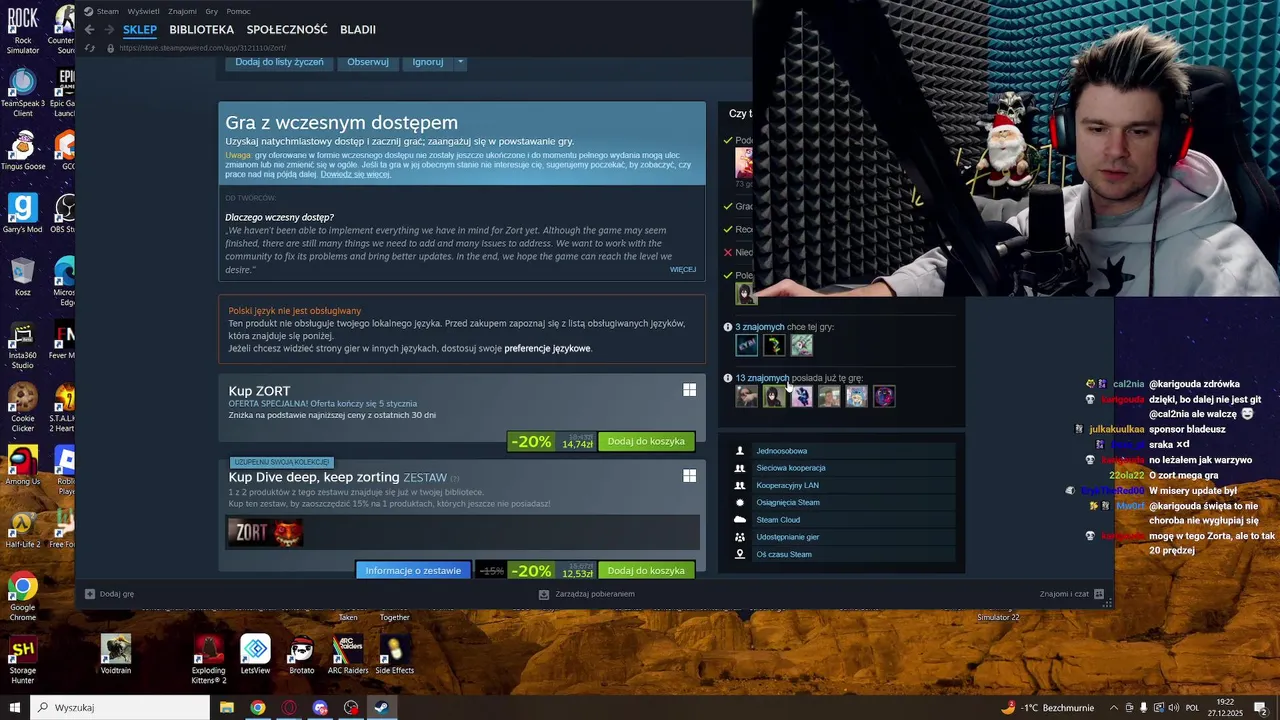Click Informacje o zestawie button
The height and width of the screenshot is (720, 1280).
click(x=413, y=570)
